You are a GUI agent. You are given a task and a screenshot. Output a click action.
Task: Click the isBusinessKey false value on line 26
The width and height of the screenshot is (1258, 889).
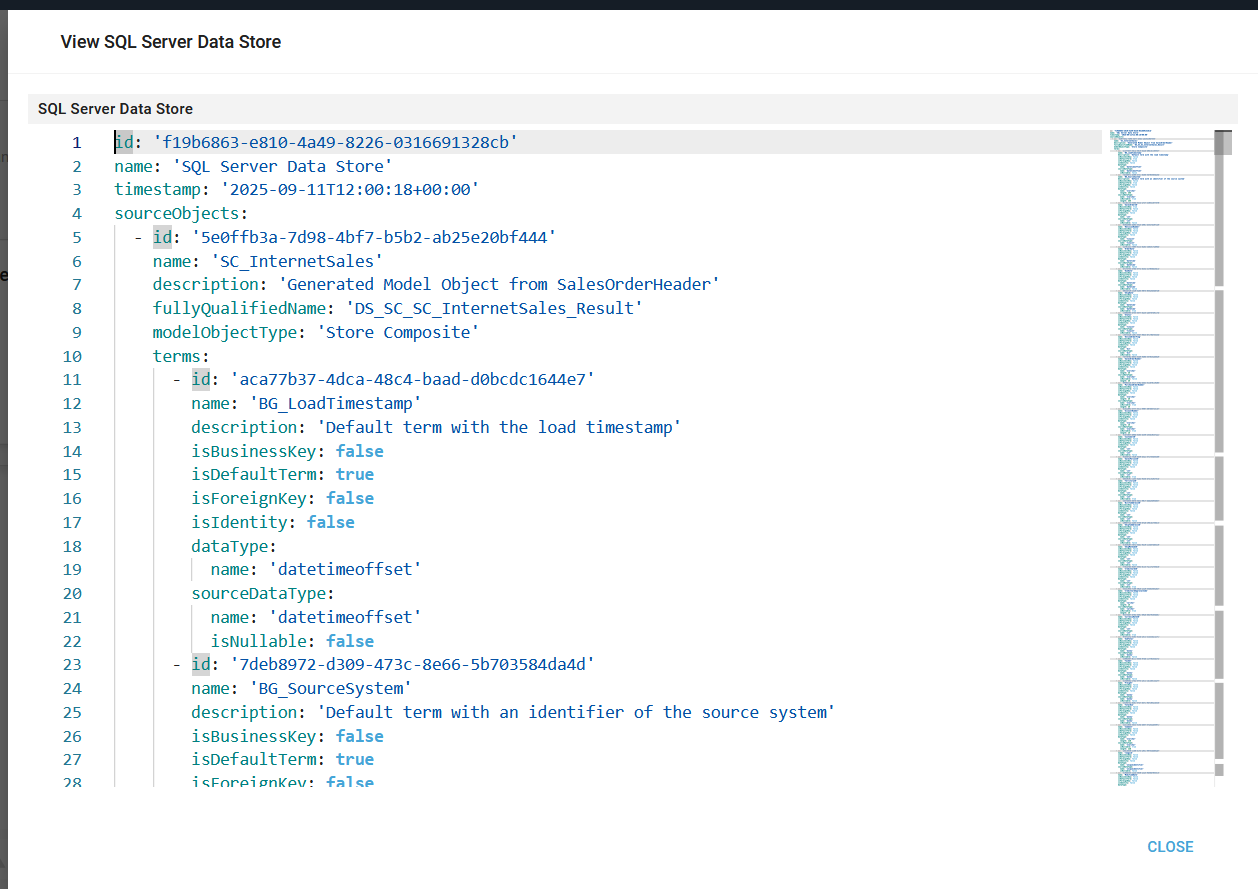click(360, 736)
